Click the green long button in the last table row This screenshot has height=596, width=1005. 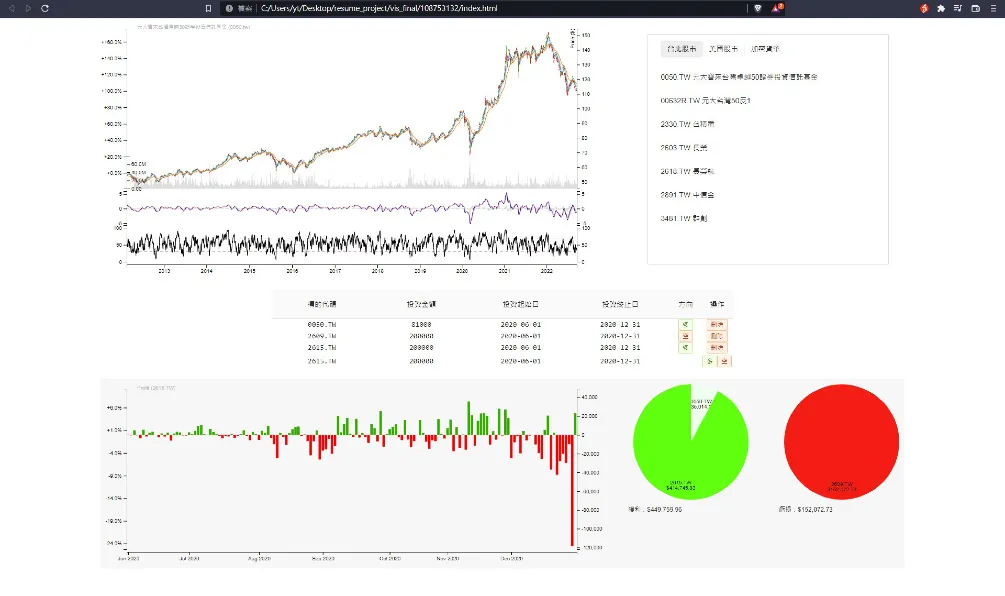coord(710,360)
